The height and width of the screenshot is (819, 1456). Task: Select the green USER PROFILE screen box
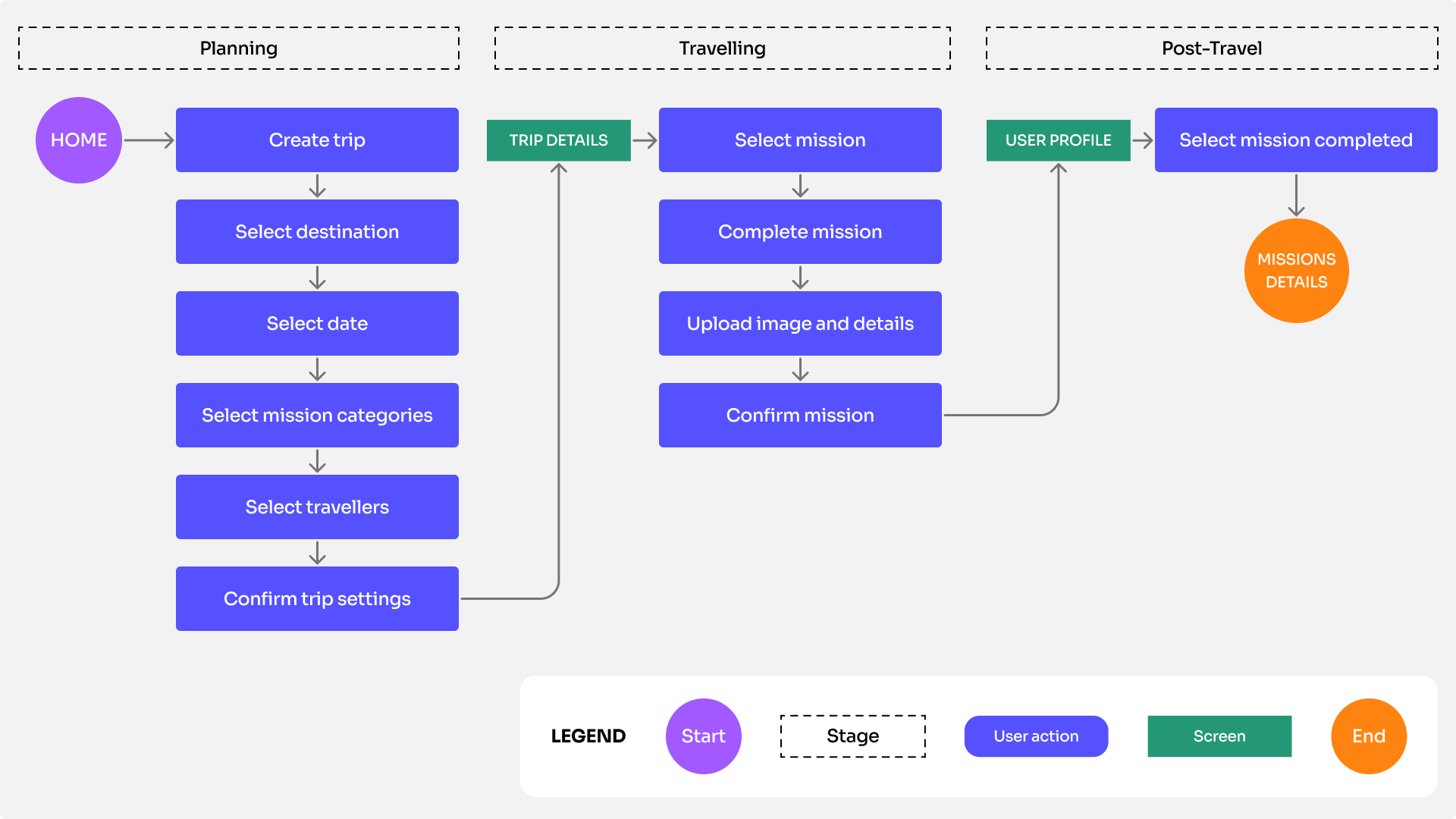click(x=1058, y=140)
